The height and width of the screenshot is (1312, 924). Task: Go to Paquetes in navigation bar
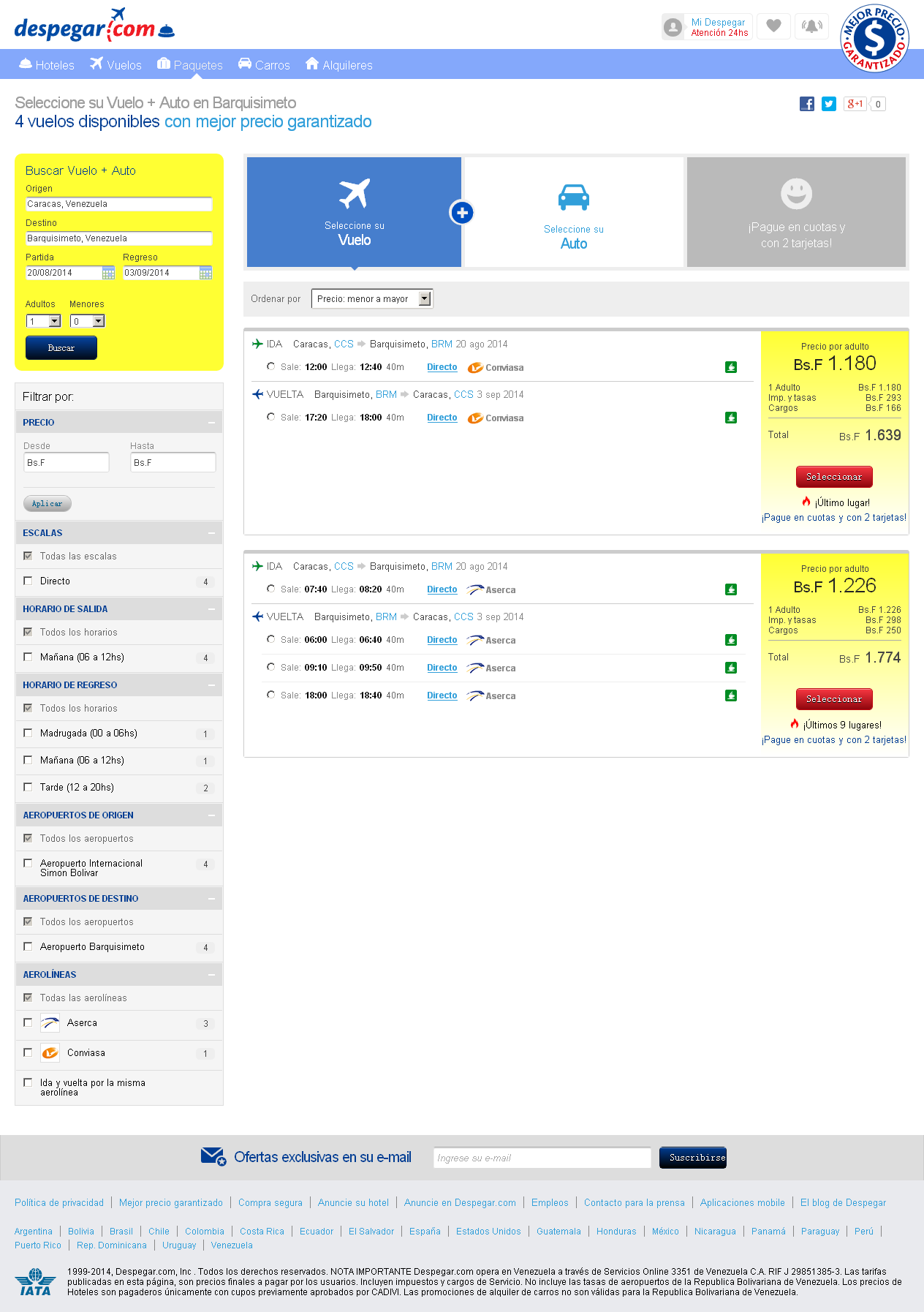pos(190,64)
